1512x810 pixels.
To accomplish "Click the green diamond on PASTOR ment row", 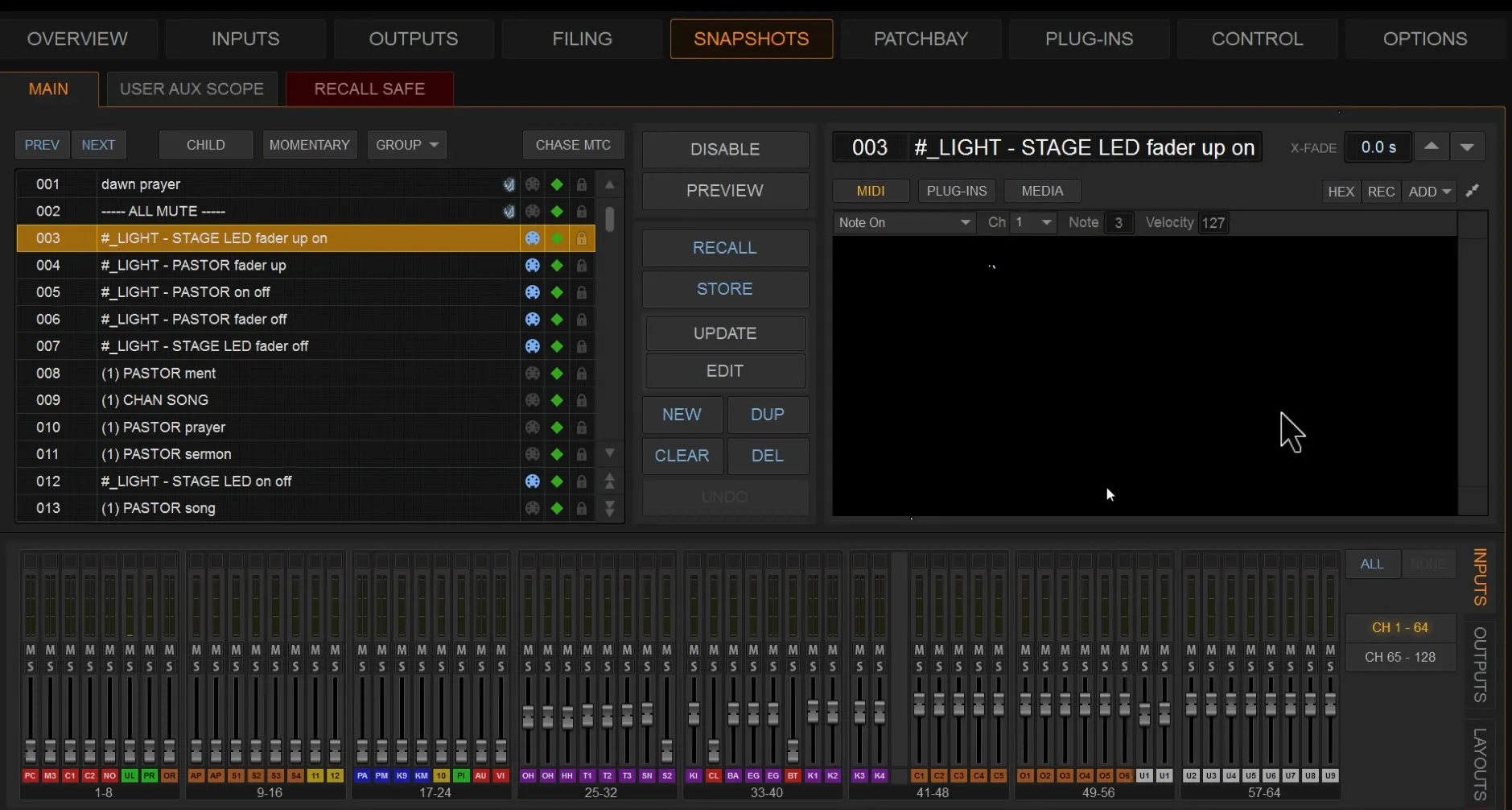I will (x=557, y=374).
